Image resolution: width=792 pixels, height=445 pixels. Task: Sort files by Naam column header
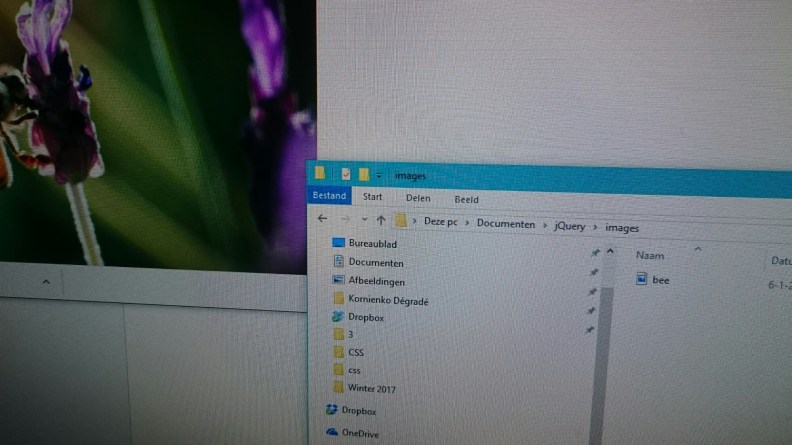[x=650, y=256]
